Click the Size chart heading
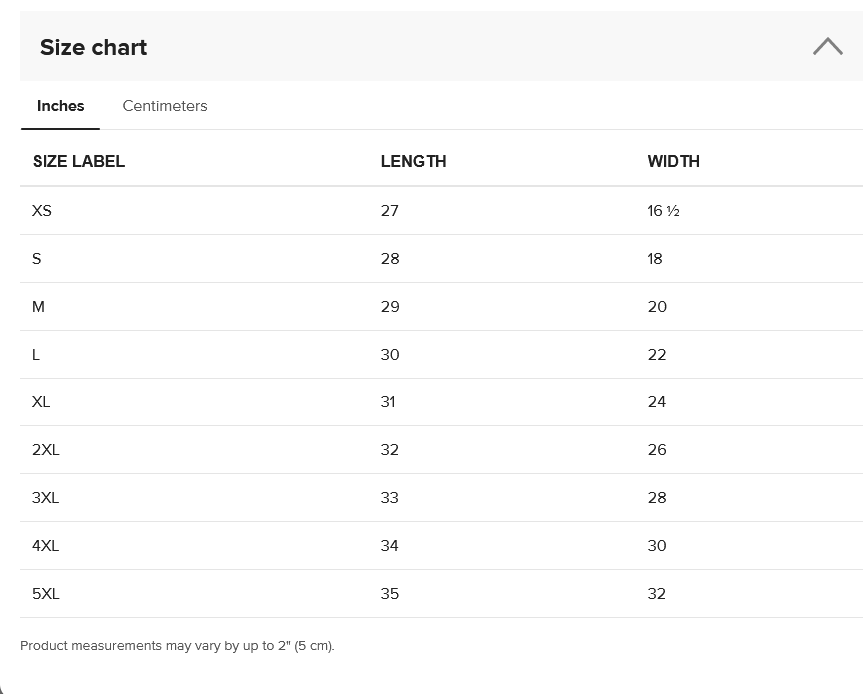The width and height of the screenshot is (865, 694). [94, 47]
